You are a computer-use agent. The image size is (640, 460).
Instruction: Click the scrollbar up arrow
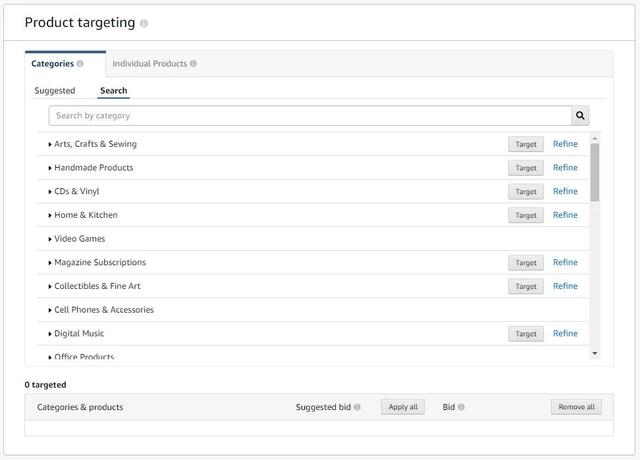pos(595,139)
